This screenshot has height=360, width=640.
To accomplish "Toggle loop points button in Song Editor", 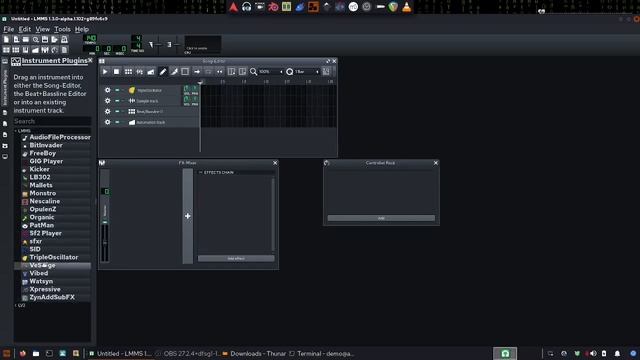I will click(208, 71).
